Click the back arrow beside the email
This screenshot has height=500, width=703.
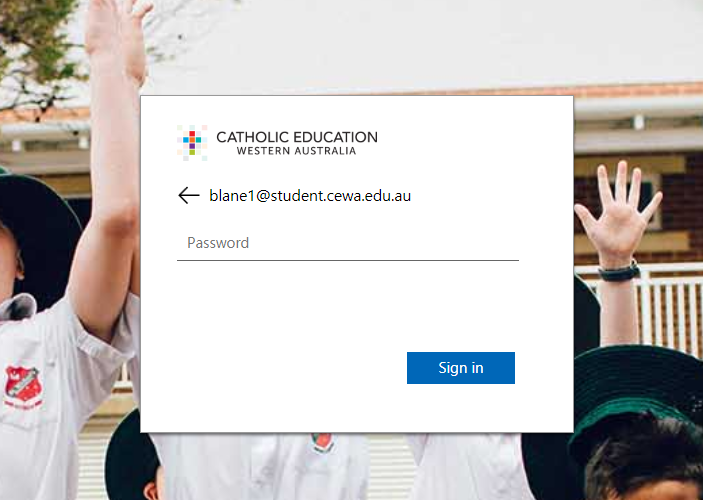(x=188, y=196)
